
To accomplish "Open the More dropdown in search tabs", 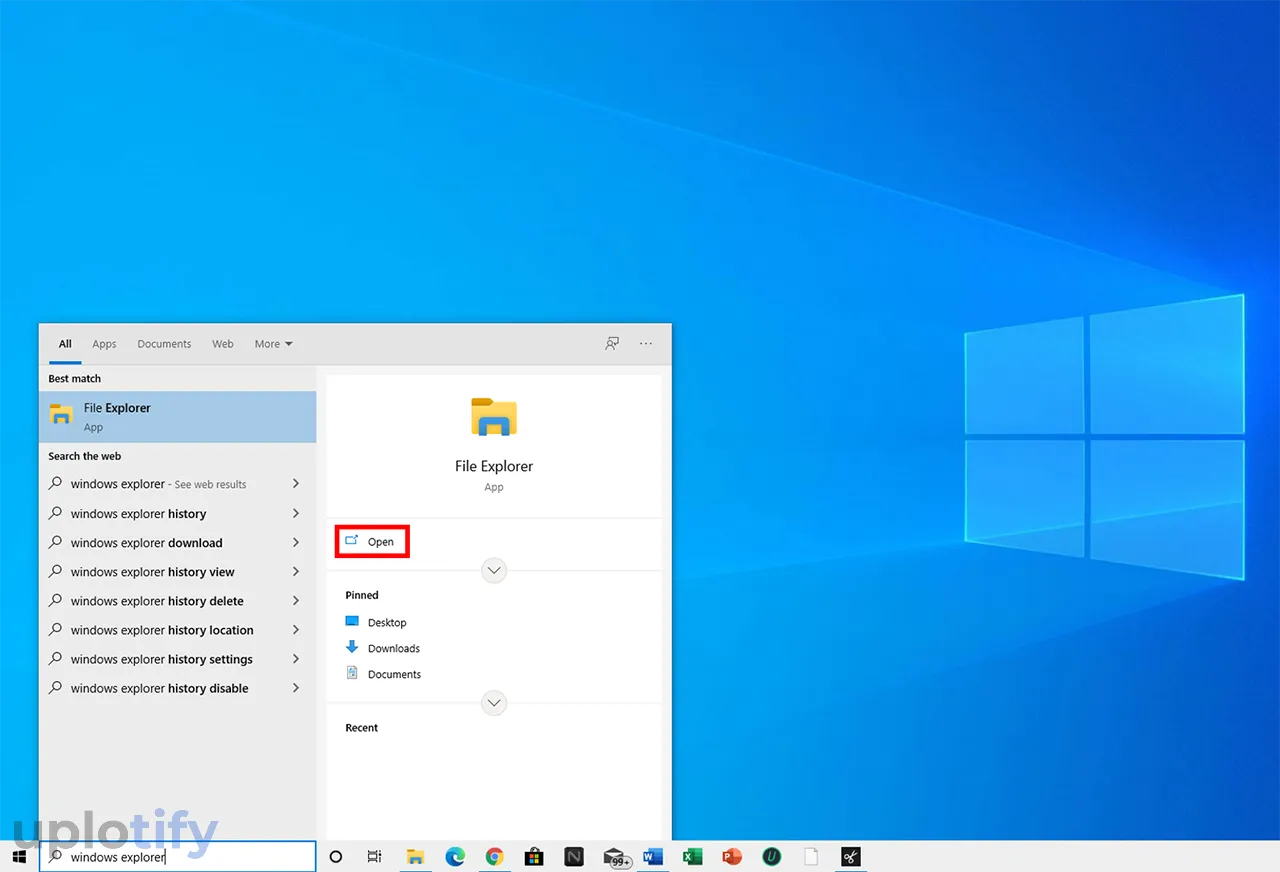I will click(x=273, y=344).
